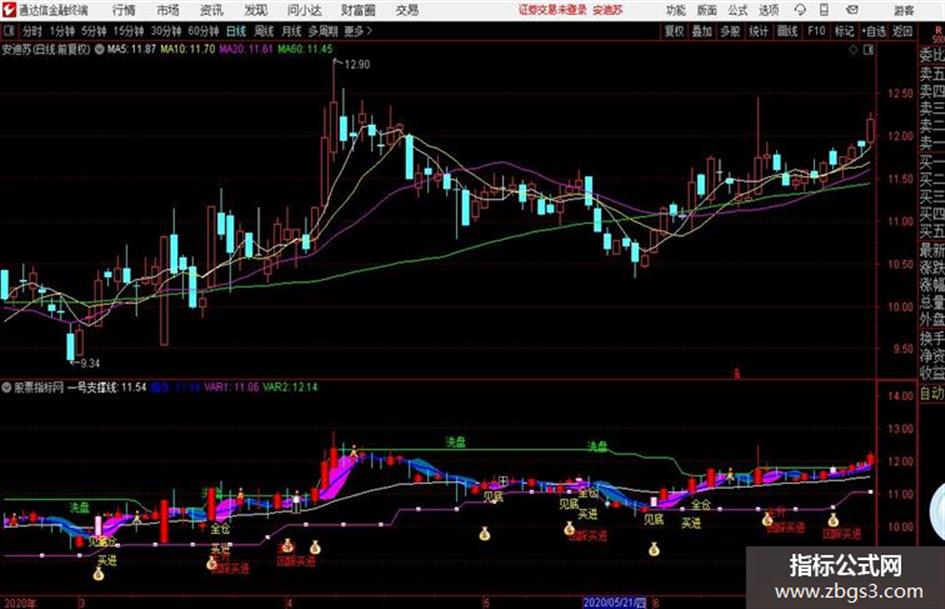Open the 行情 menu
Viewport: 945px width, 609px height.
pos(124,10)
